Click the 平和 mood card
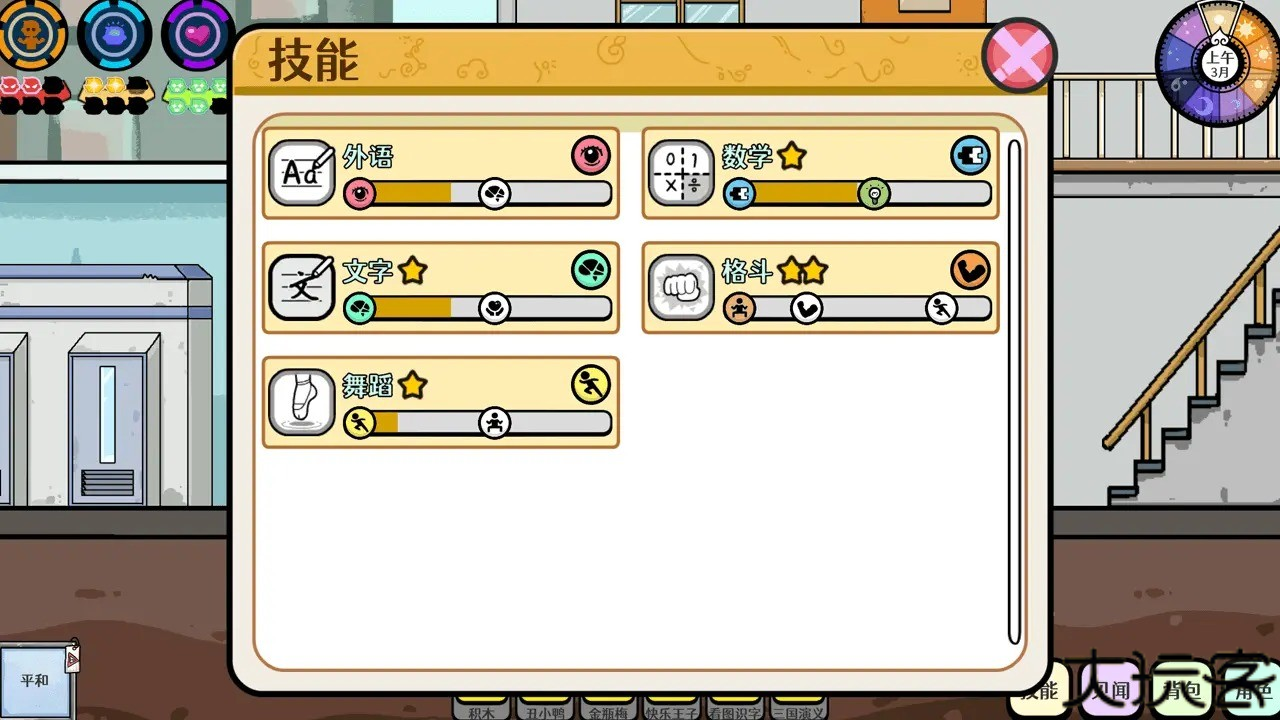 click(37, 681)
